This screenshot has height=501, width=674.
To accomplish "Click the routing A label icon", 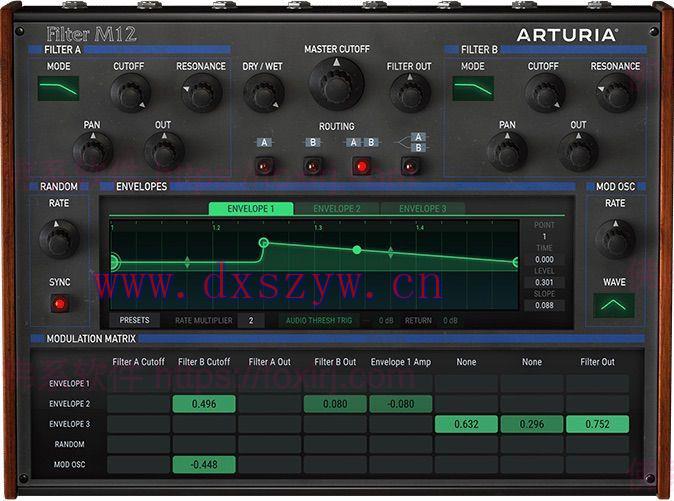I will (264, 143).
